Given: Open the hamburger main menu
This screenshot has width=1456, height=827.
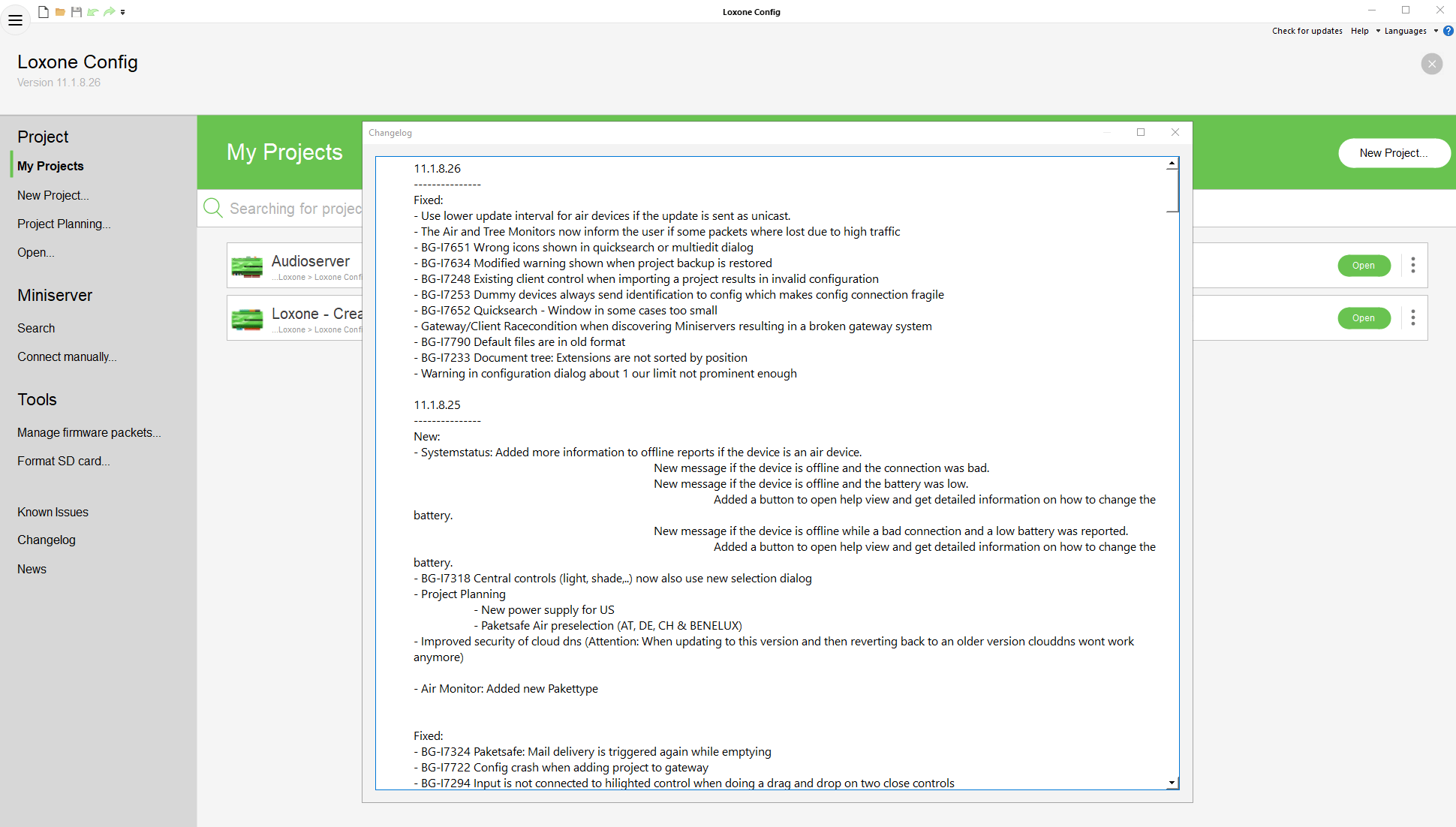Looking at the screenshot, I should pos(15,20).
